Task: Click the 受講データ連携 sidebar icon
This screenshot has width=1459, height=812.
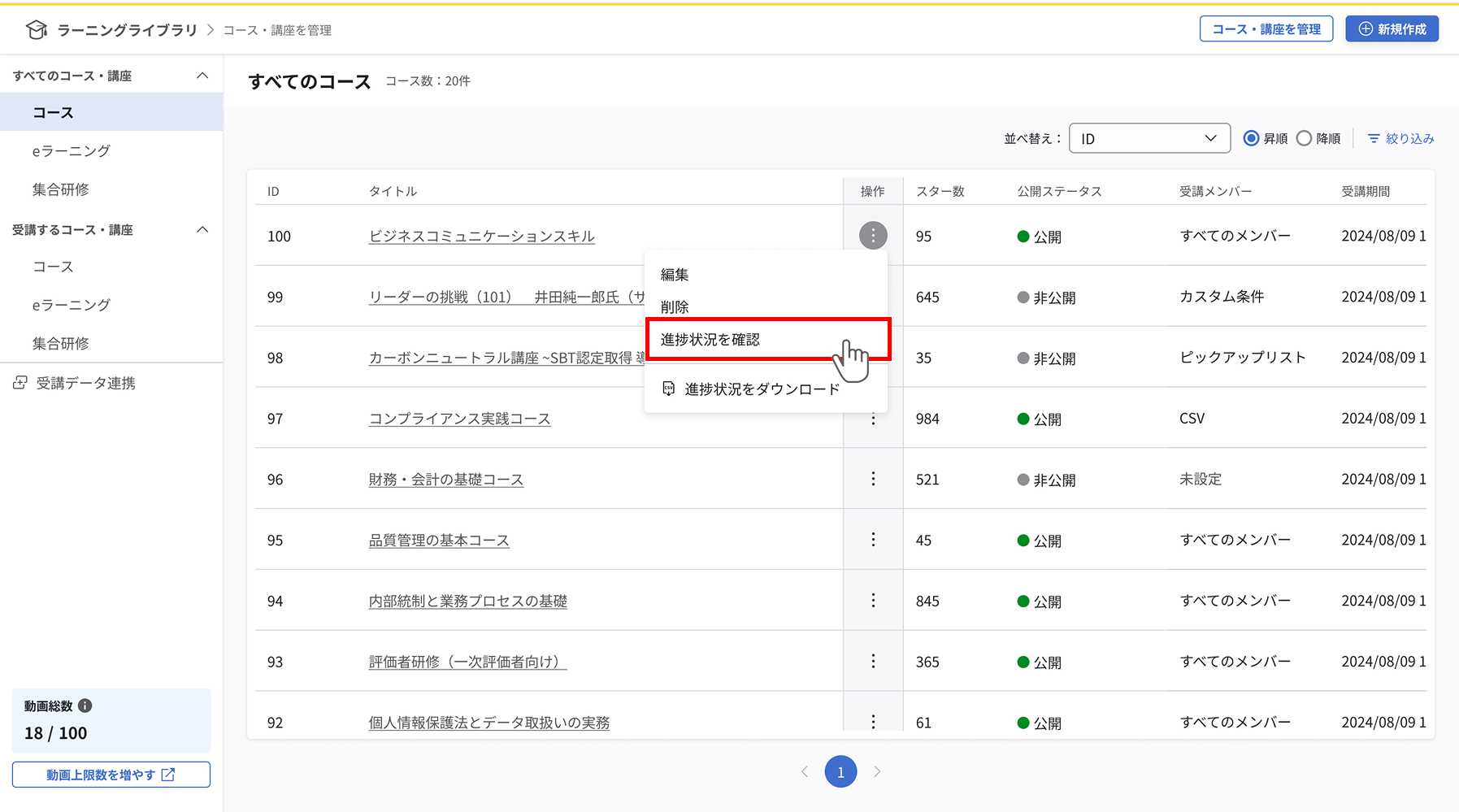Action: pos(20,383)
